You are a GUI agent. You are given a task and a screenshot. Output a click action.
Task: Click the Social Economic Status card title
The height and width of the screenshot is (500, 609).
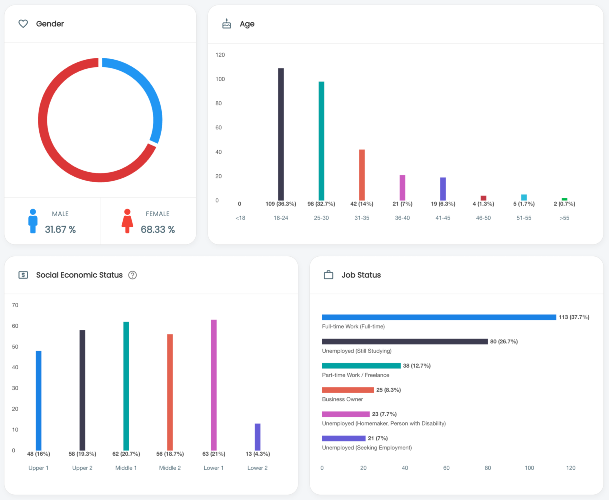pos(79,275)
